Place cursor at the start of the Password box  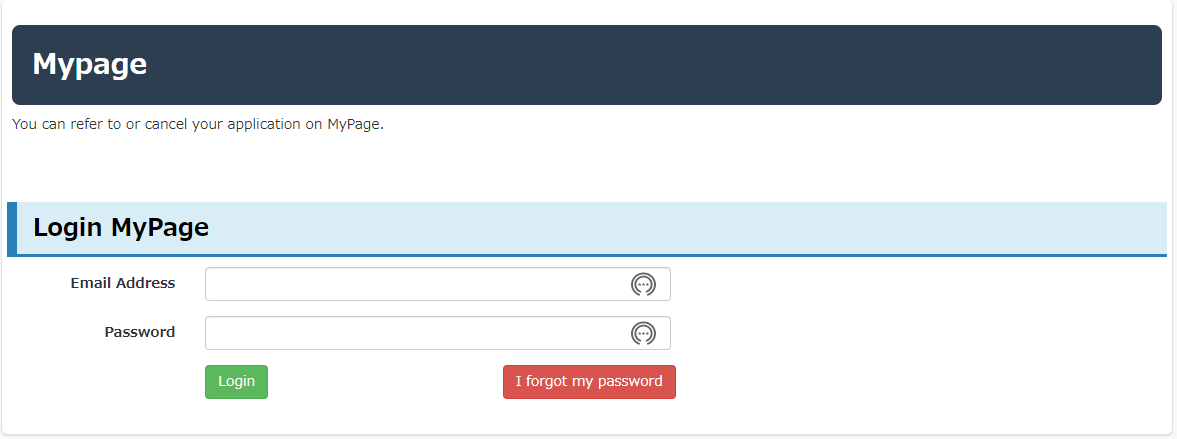coord(213,333)
